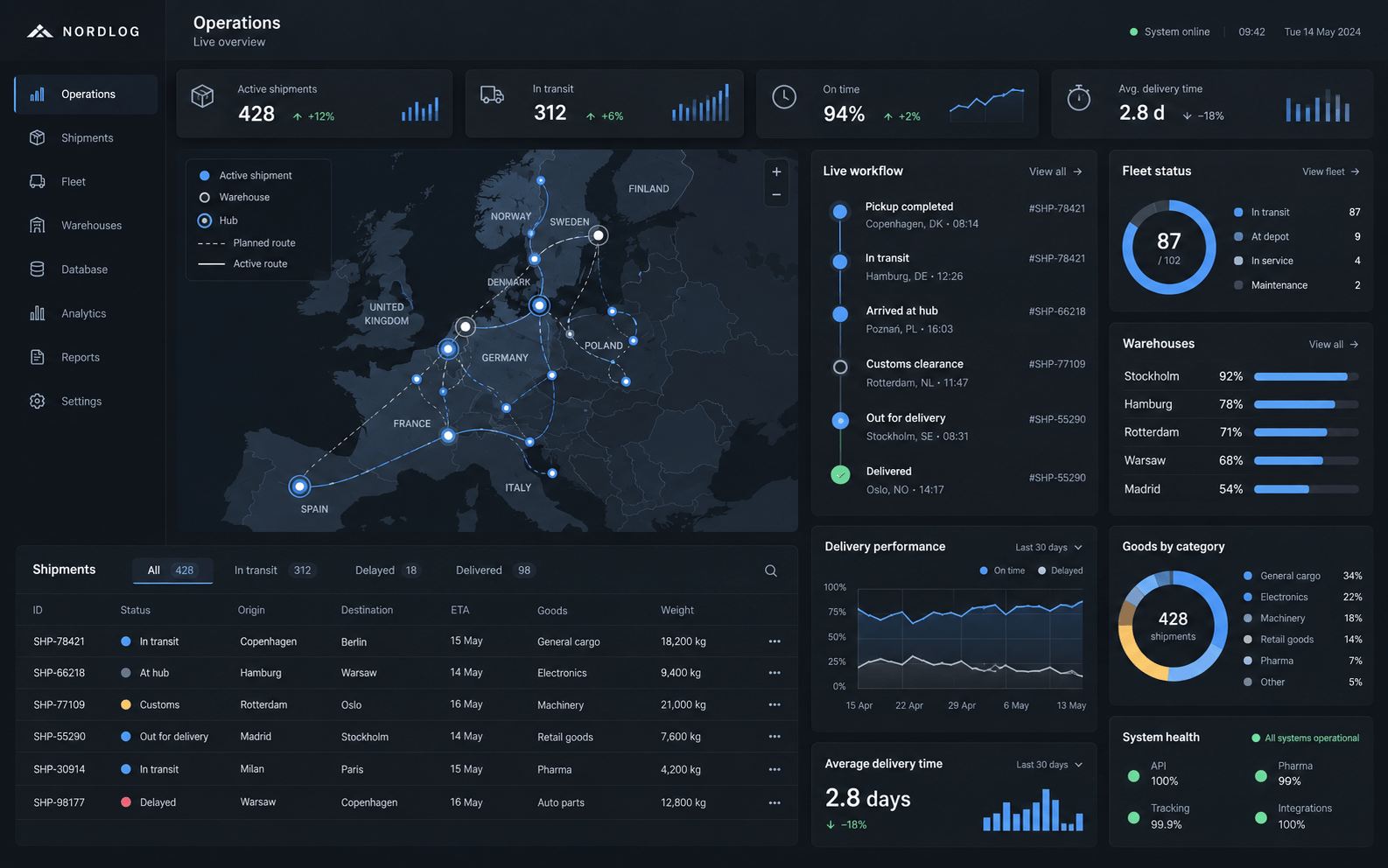Open Average delivery time period dropdown
Viewport: 1388px width, 868px height.
[1049, 765]
